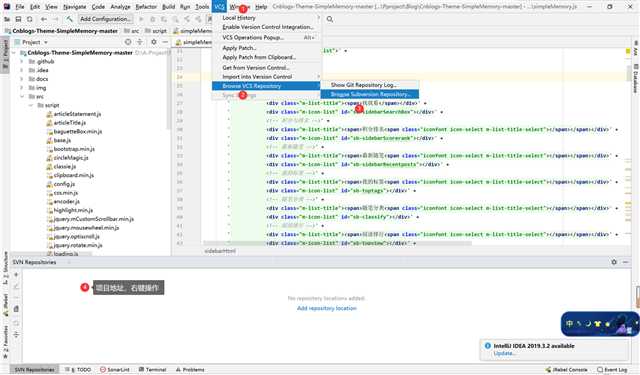640x375 pixels.
Task: Open the Help menu
Action: pyautogui.click(x=261, y=7)
